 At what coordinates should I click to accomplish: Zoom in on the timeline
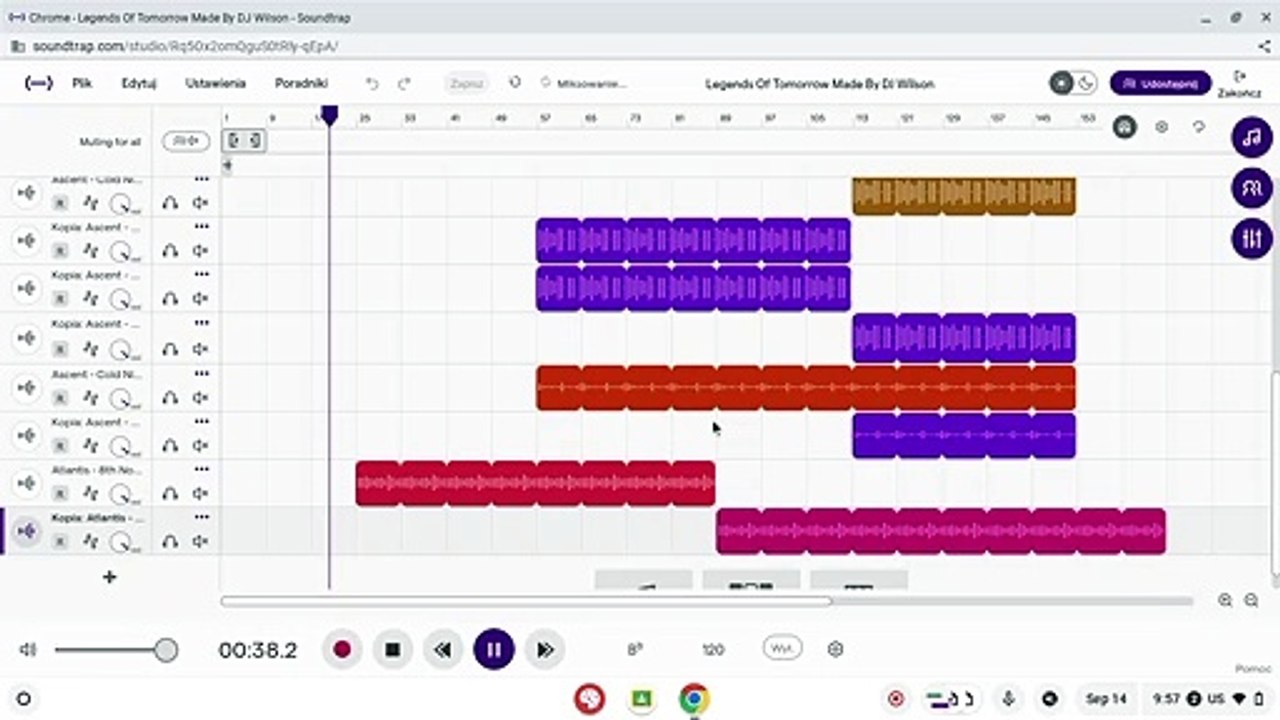tap(1225, 600)
